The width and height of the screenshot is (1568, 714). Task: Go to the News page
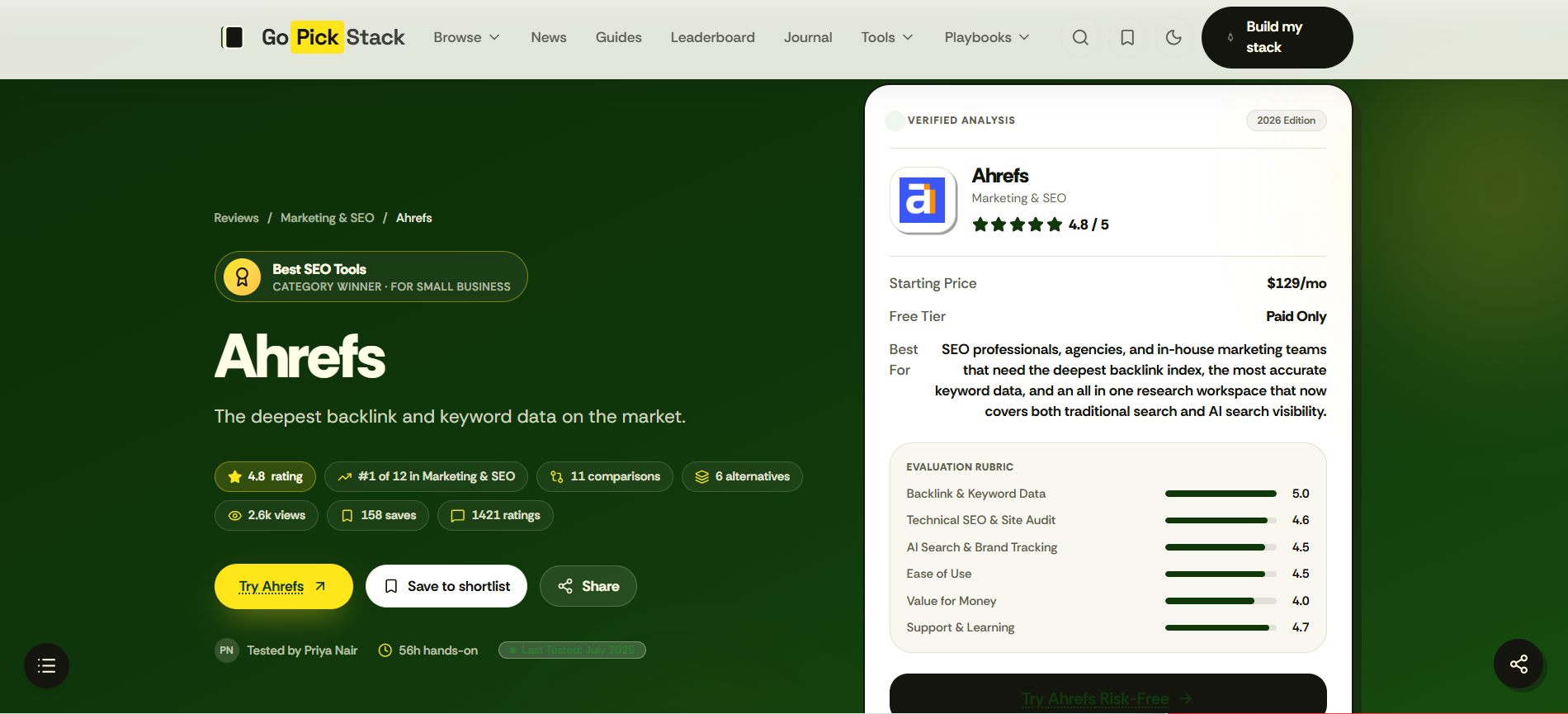pos(549,37)
